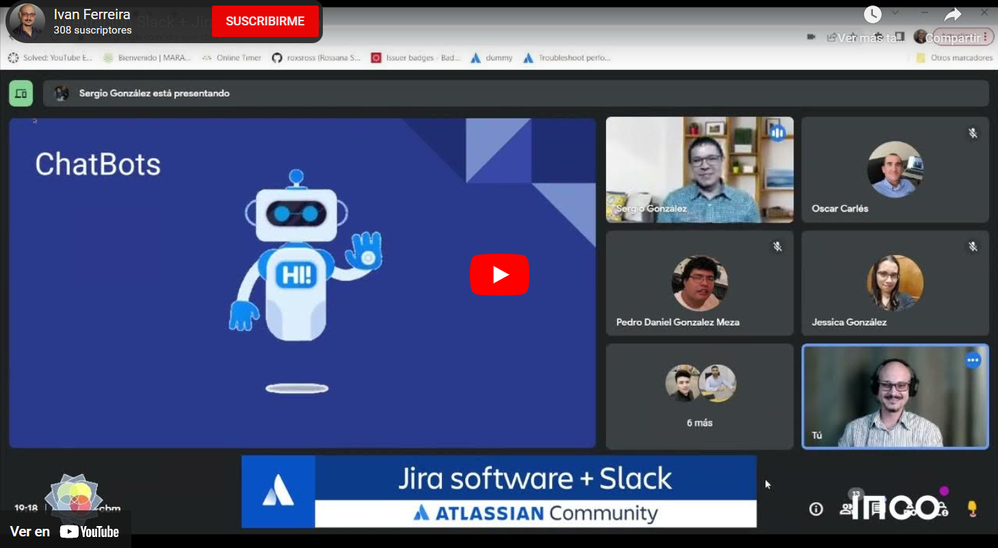Screen dimensions: 998x548
Task: Play the YouTube video
Action: click(499, 274)
